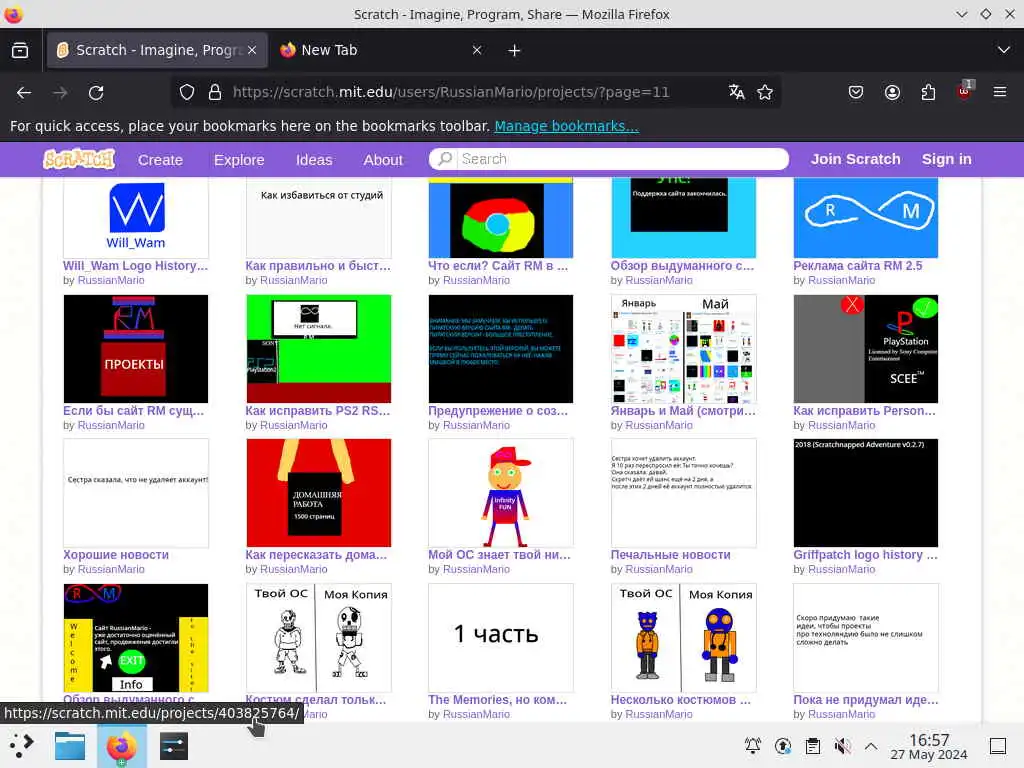The image size is (1024, 768).
Task: Open the clock showing 16:57
Action: [x=929, y=746]
